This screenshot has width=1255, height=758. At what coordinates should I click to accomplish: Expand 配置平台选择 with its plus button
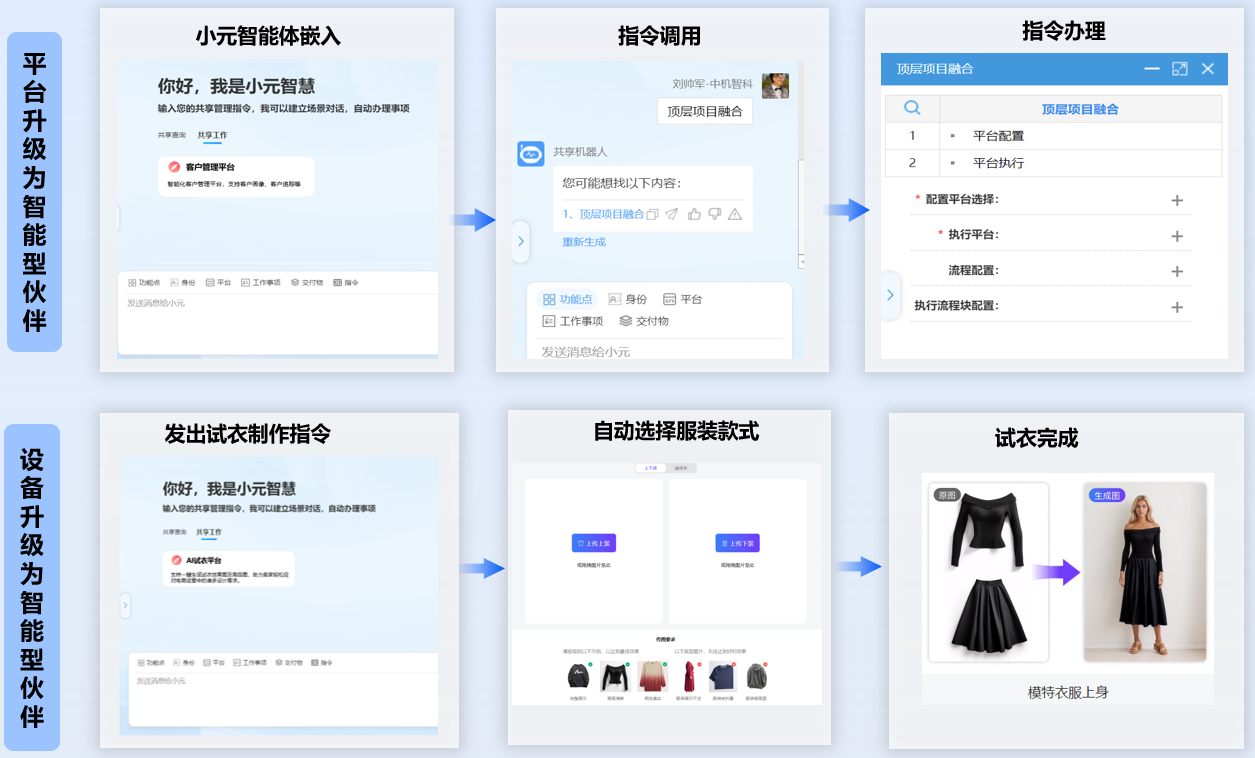coord(1177,200)
